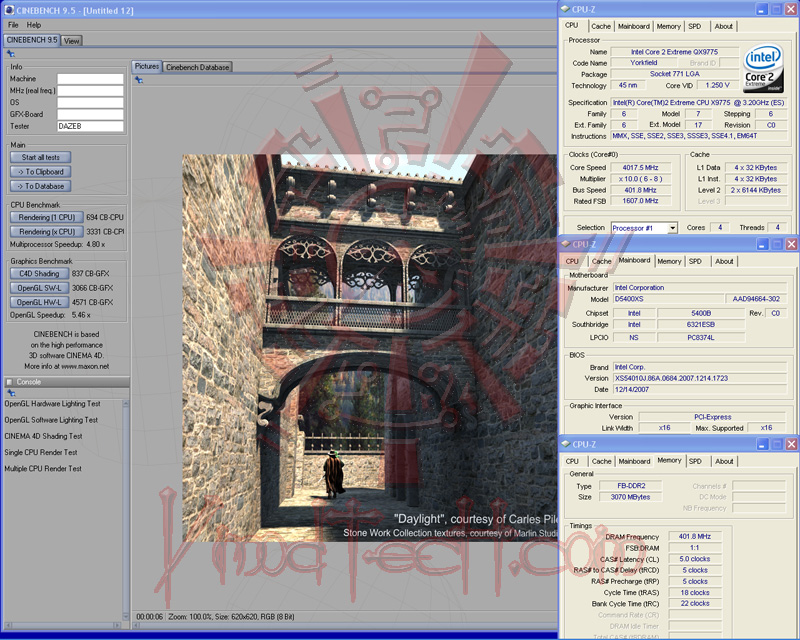Click the motherboard Model value D5400XS
The width and height of the screenshot is (800, 640).
tap(668, 299)
